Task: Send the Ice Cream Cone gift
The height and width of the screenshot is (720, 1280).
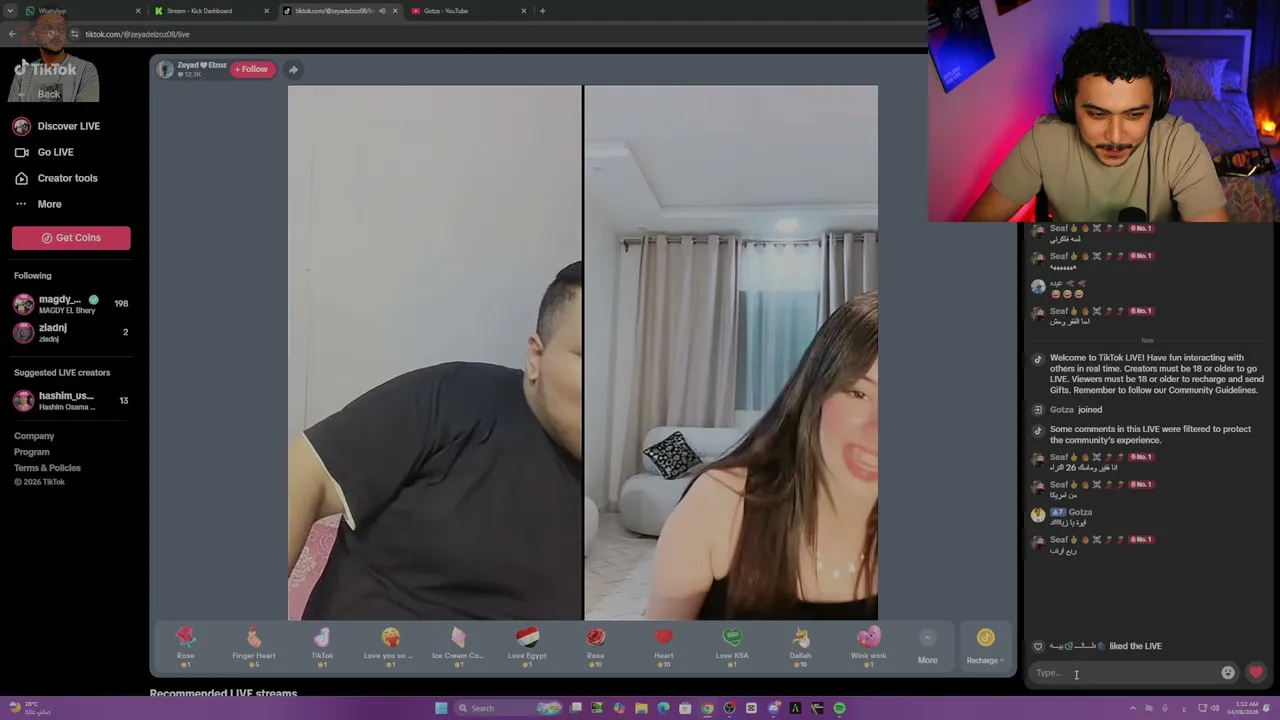Action: (x=458, y=647)
